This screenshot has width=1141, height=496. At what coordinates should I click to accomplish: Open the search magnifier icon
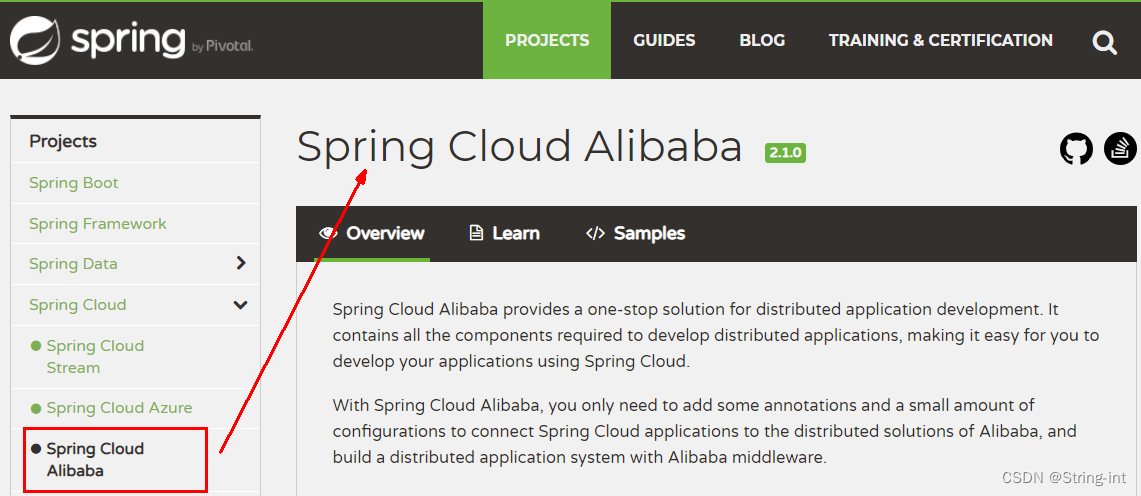pos(1104,42)
